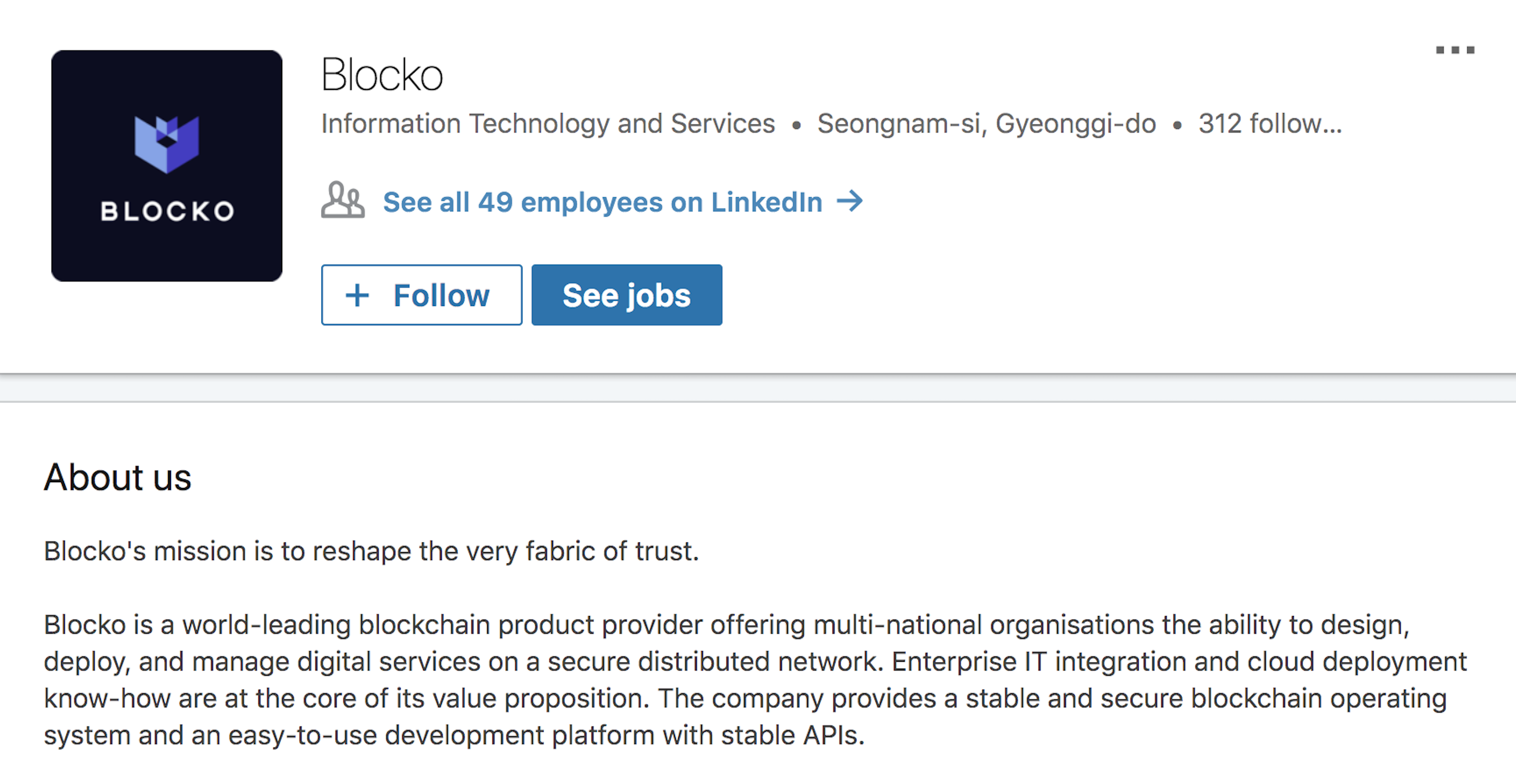The image size is (1516, 784).
Task: Click the white BLOCKO wordmark in logo
Action: click(x=167, y=212)
